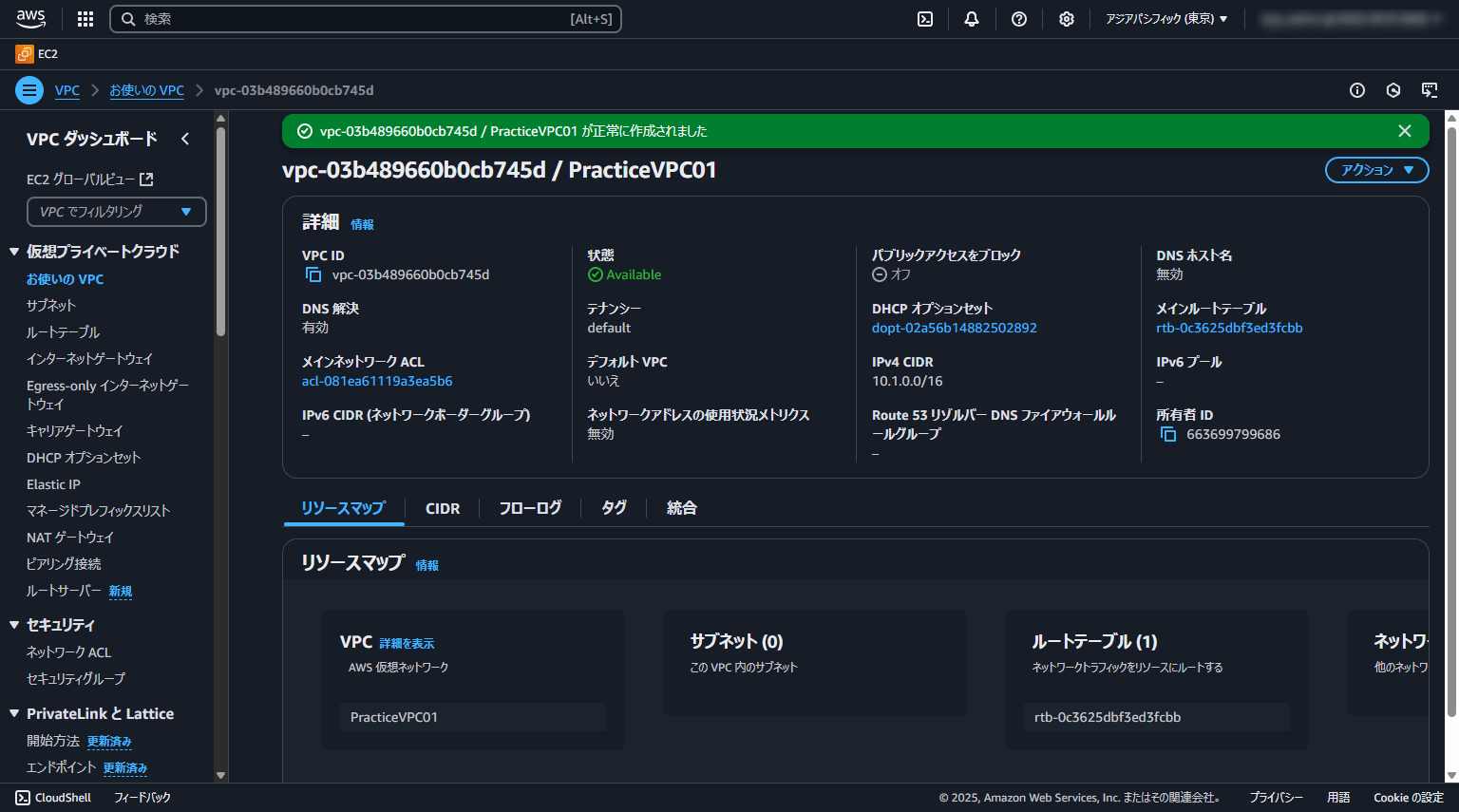Open NAT gateways in the sidebar
This screenshot has height=812, width=1459.
tap(69, 538)
